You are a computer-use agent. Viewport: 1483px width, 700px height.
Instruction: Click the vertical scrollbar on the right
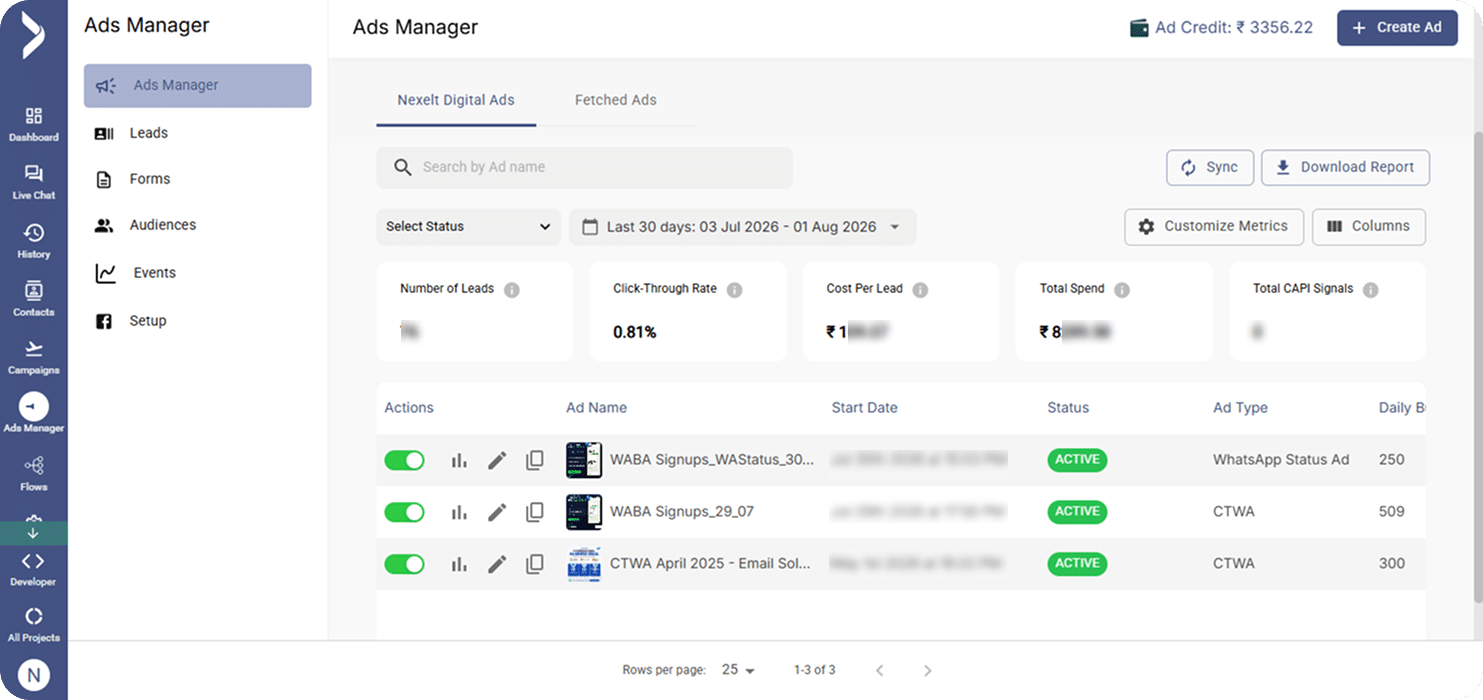[1477, 367]
